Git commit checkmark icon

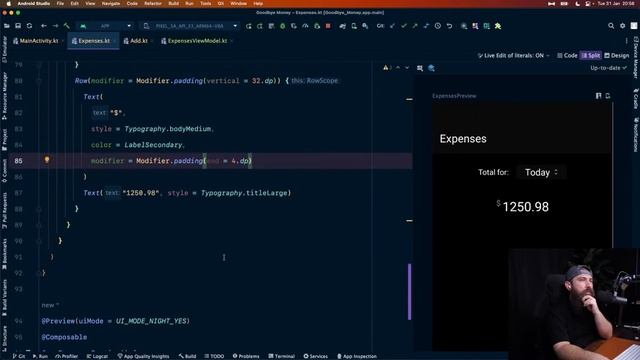coord(404,26)
